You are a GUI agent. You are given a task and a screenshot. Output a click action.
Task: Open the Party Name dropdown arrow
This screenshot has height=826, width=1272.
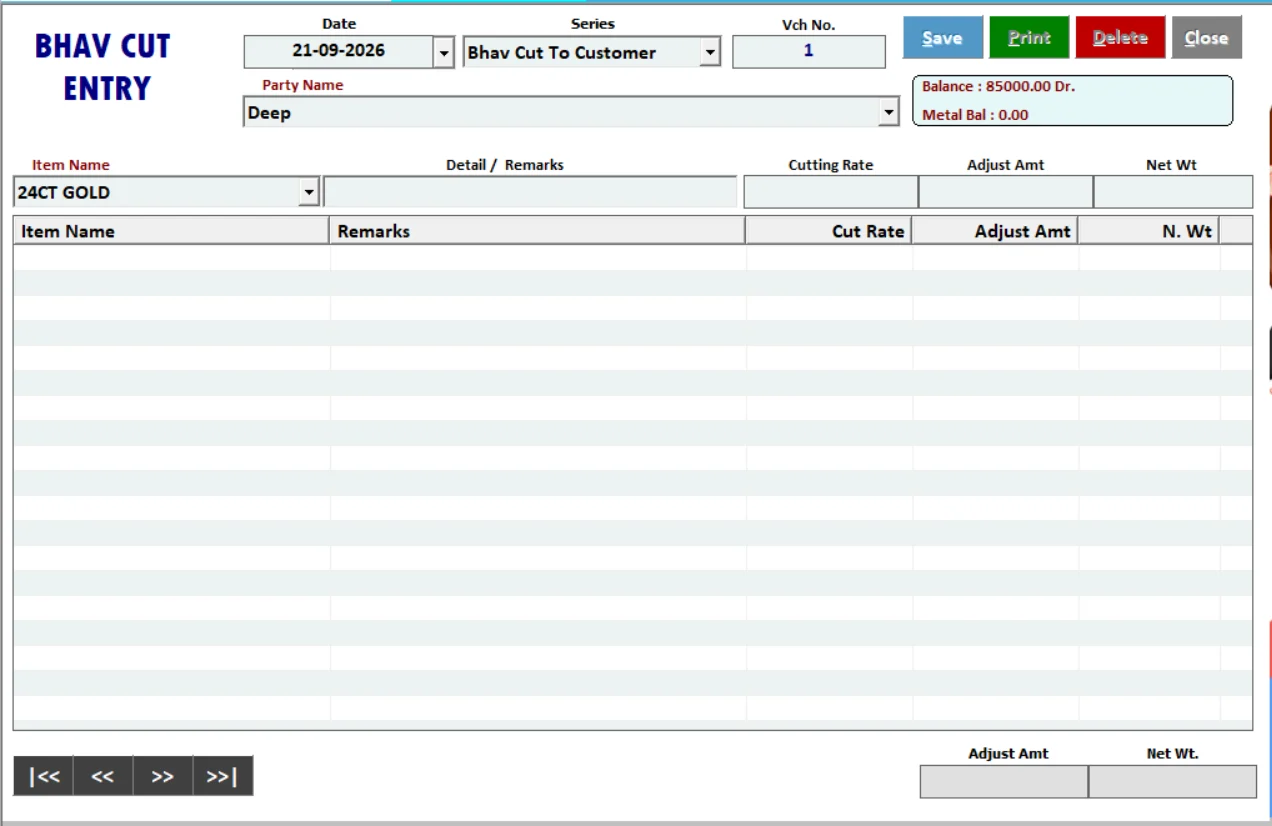(889, 113)
